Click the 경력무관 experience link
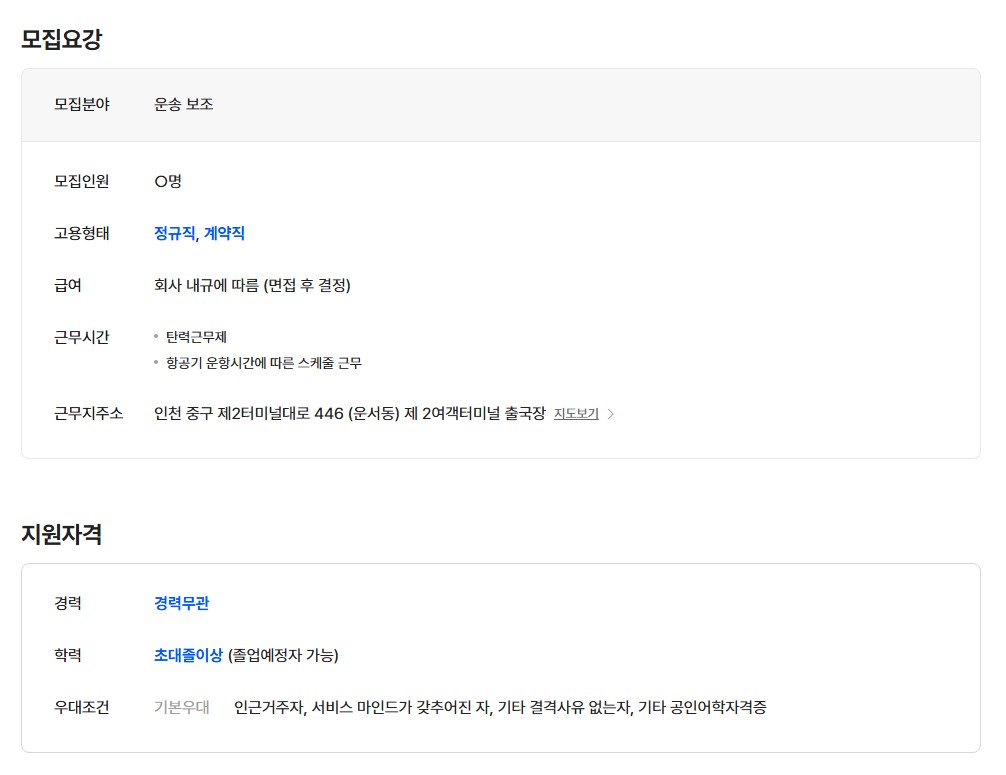 (181, 604)
